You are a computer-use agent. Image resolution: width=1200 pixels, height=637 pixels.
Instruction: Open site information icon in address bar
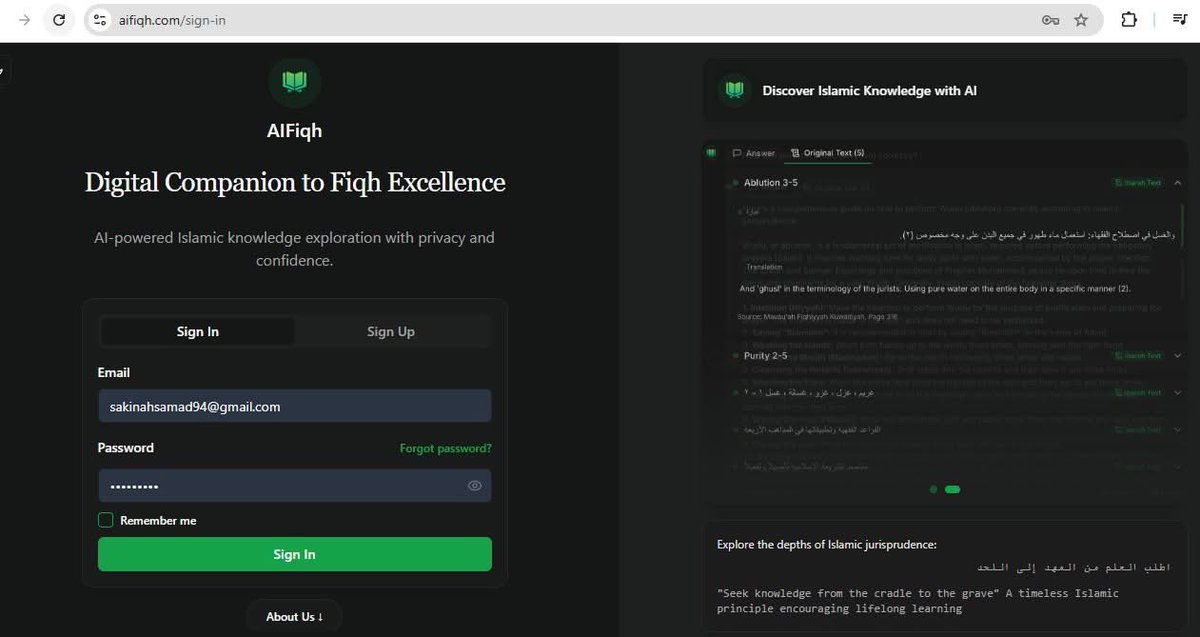(98, 19)
